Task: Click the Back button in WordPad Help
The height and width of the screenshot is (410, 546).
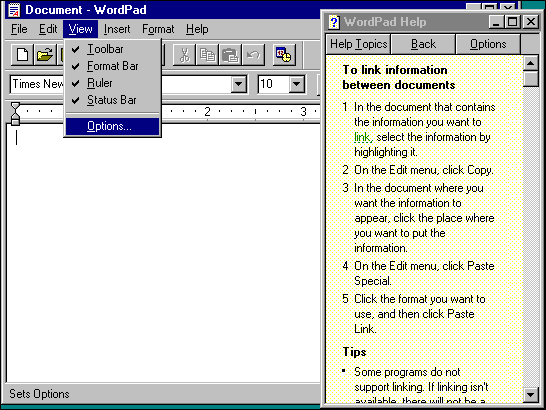Action: pos(423,44)
